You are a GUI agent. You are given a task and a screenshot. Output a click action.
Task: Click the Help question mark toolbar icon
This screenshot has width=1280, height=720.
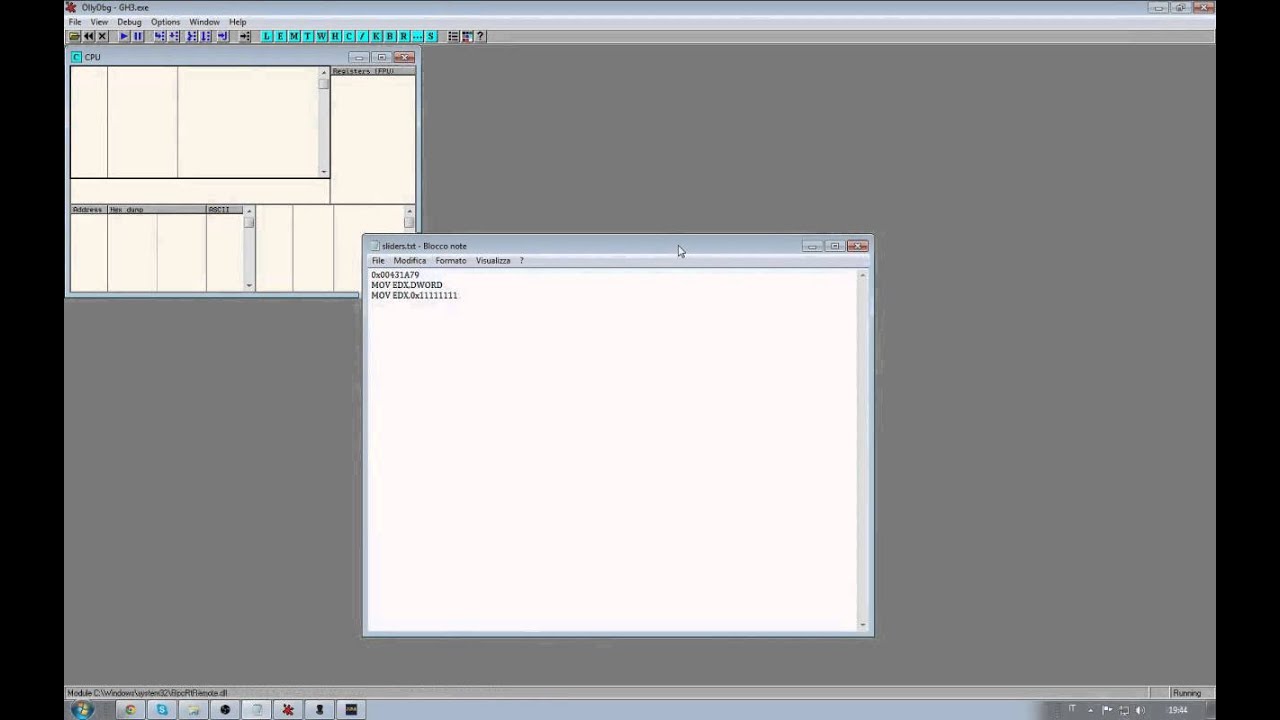(480, 36)
